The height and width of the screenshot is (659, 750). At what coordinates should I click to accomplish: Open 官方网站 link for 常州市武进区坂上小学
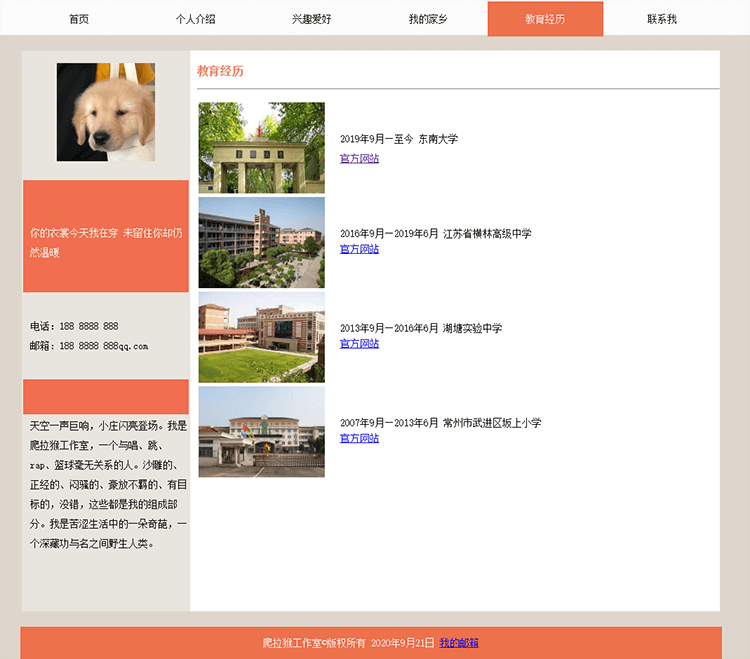[359, 438]
